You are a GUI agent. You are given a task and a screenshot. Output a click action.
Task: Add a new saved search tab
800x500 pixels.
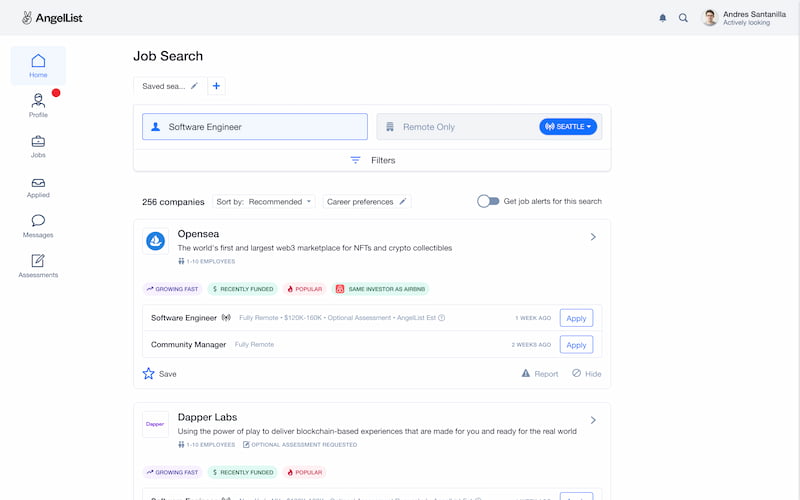[216, 86]
